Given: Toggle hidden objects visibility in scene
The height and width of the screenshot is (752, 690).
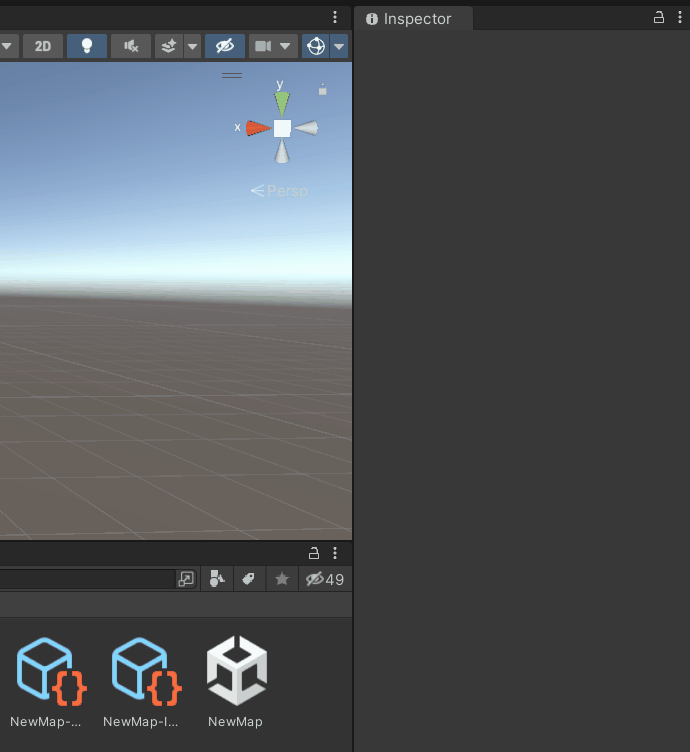Looking at the screenshot, I should click(225, 46).
